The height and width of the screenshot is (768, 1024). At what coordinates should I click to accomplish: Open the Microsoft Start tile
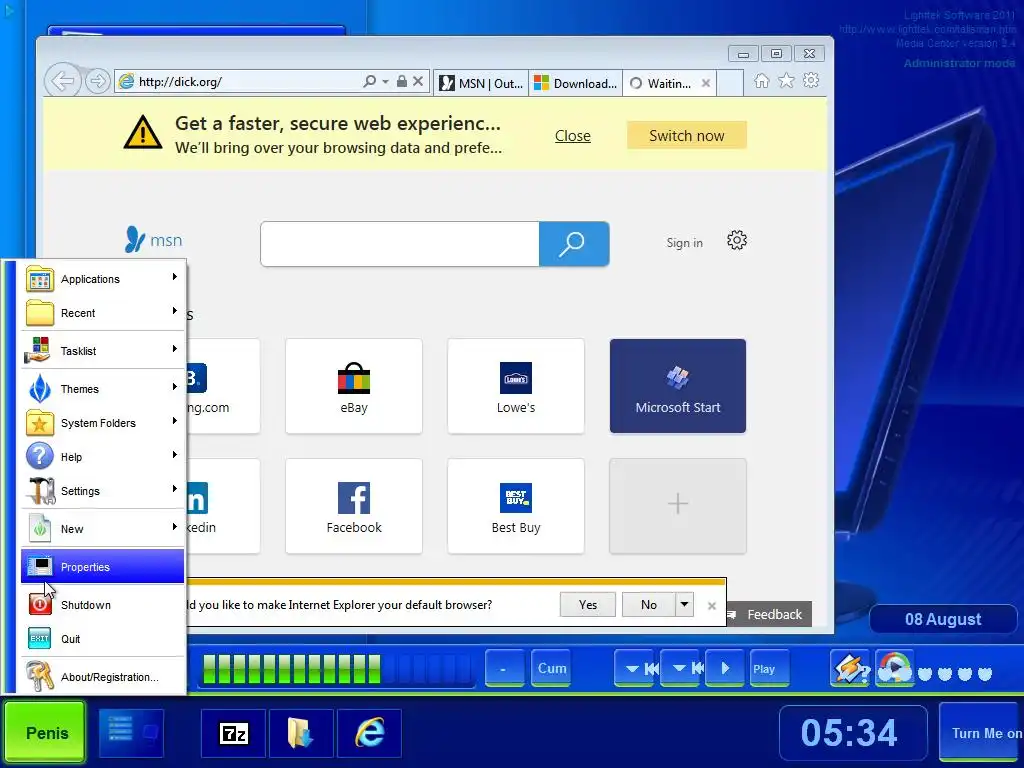click(678, 386)
